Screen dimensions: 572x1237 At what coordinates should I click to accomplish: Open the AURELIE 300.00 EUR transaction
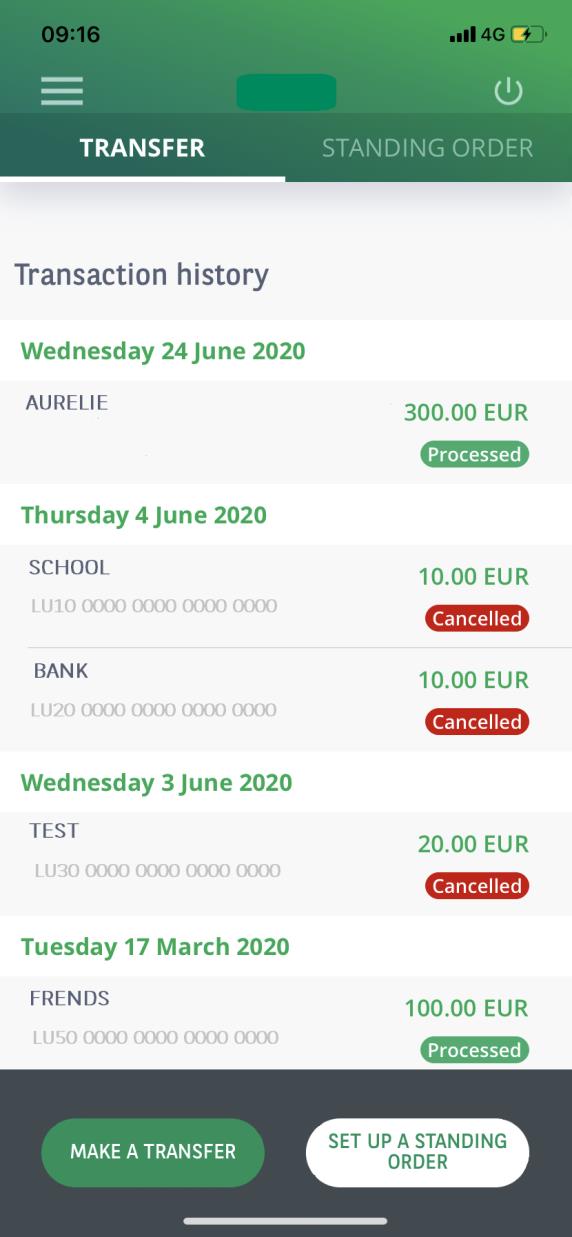(x=286, y=432)
